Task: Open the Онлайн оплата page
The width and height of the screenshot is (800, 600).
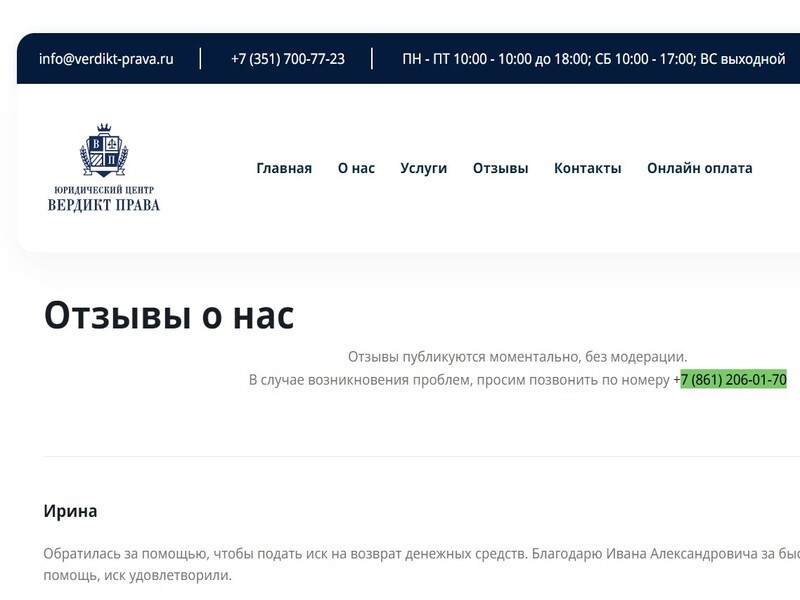Action: tap(699, 168)
